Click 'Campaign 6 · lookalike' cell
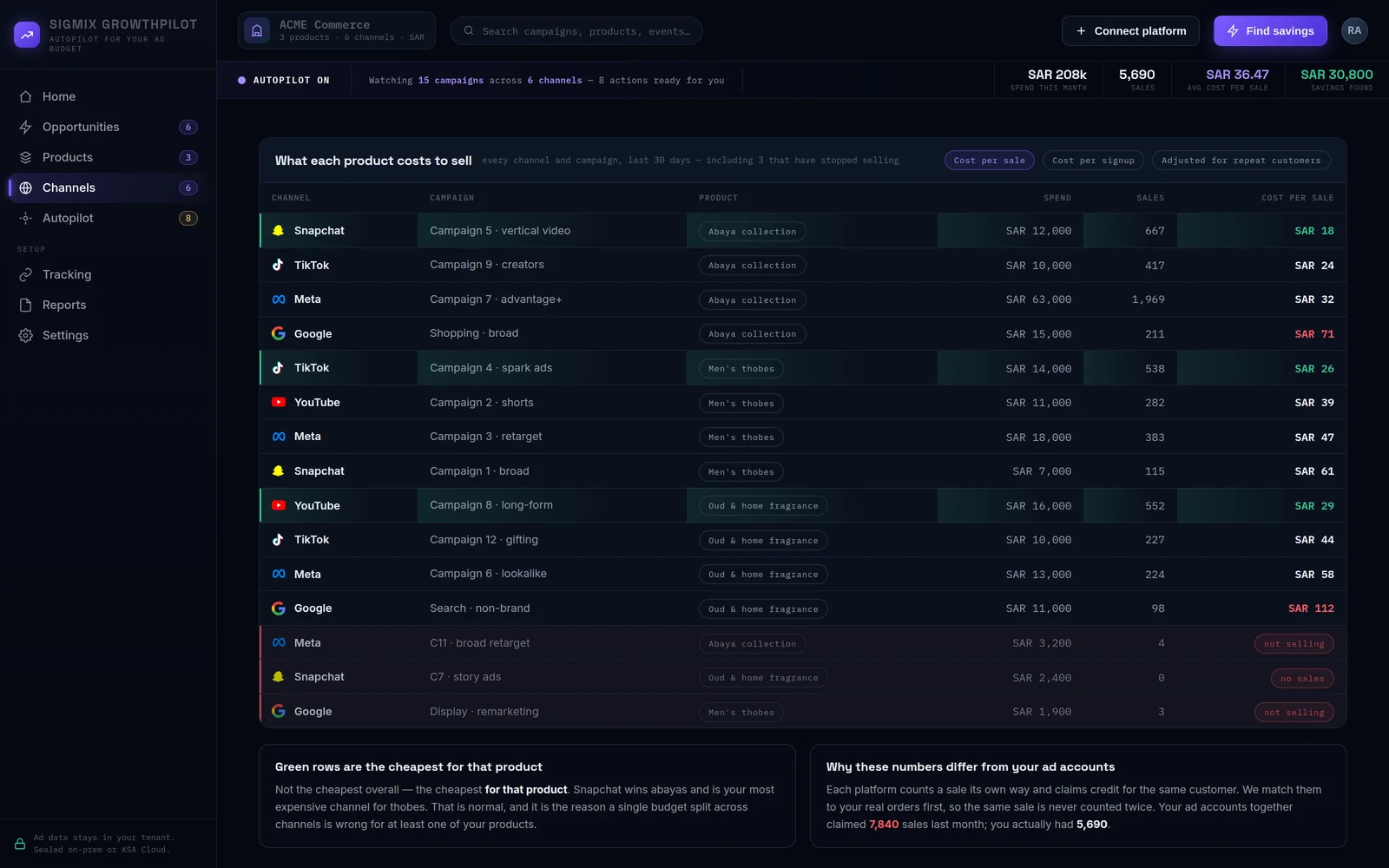This screenshot has width=1389, height=868. tap(488, 574)
